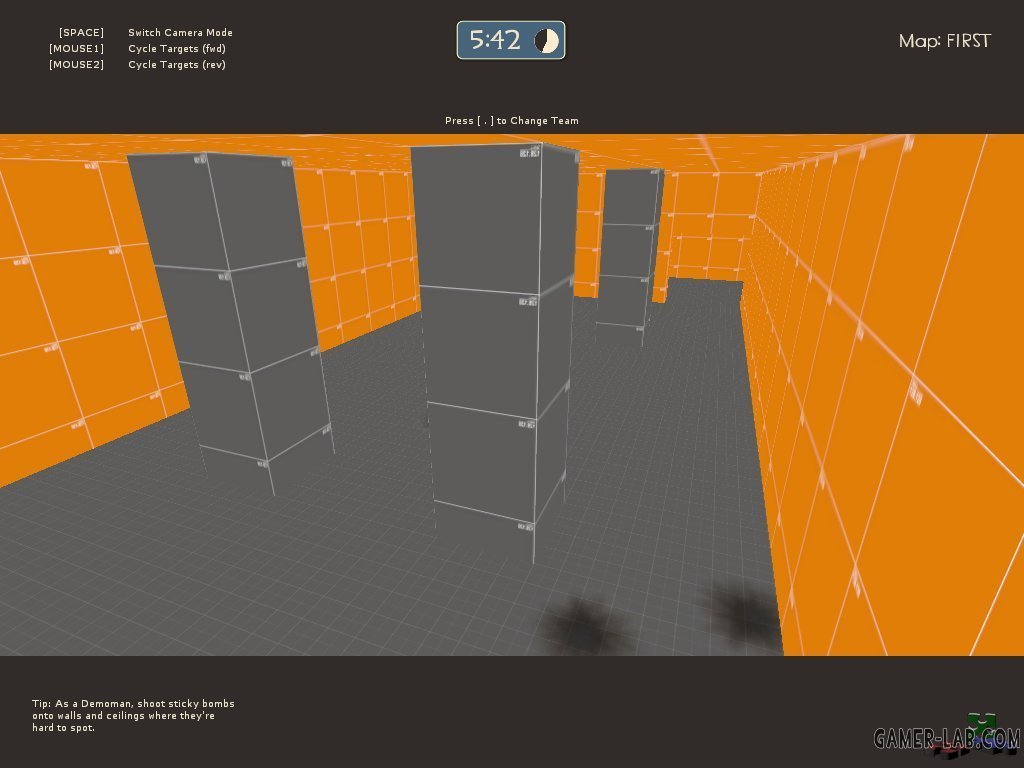Viewport: 1024px width, 768px height.
Task: Click 'Cycle Targets (rev)' text
Action: tap(177, 65)
